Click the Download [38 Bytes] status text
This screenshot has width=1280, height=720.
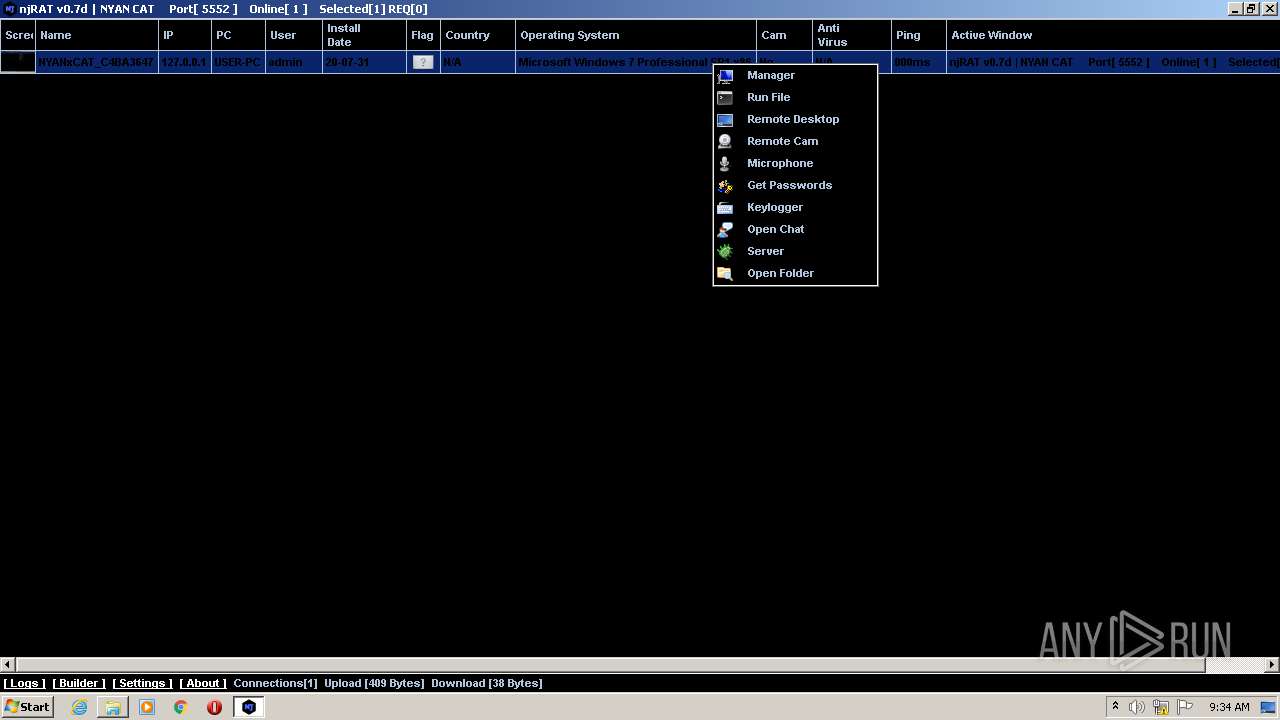point(487,683)
